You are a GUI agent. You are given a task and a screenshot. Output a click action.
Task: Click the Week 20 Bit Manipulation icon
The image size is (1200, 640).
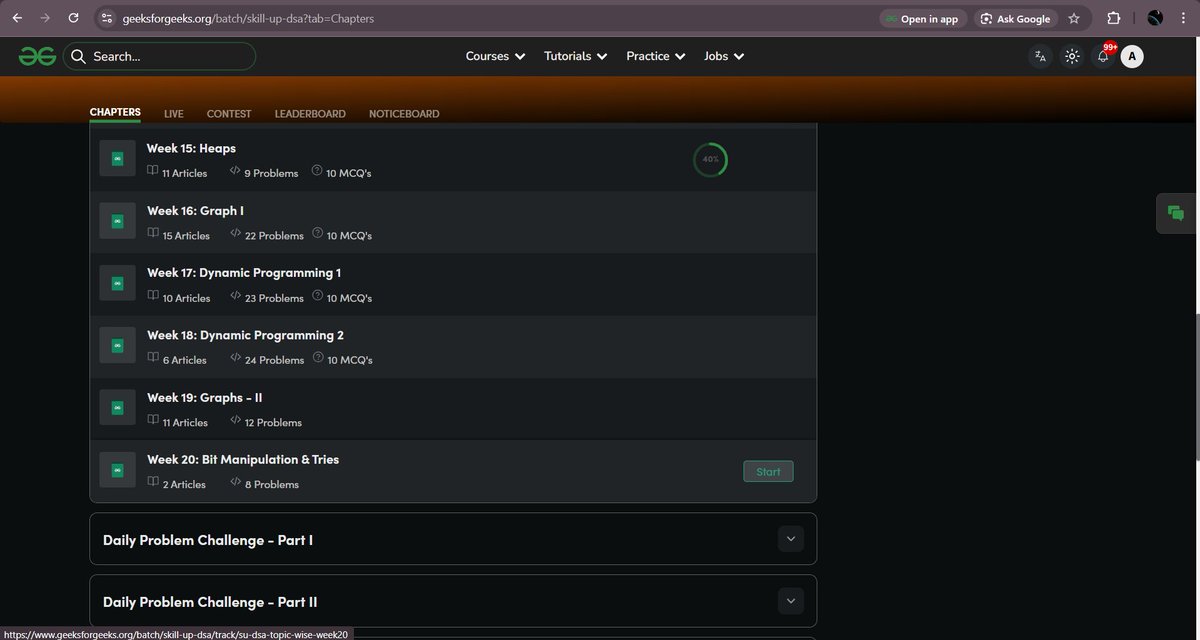(x=117, y=470)
